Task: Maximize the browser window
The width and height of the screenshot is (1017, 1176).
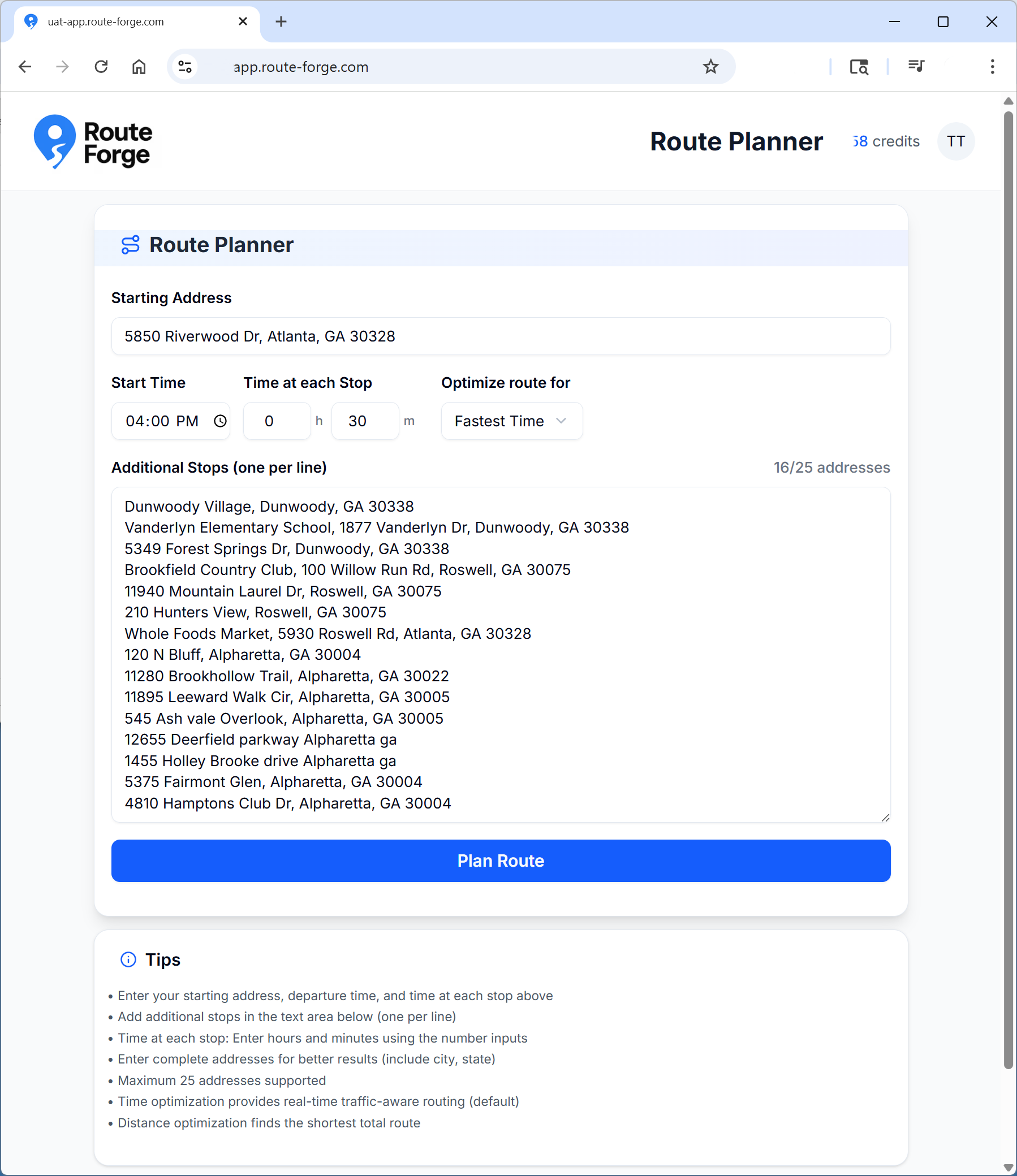Action: [943, 21]
